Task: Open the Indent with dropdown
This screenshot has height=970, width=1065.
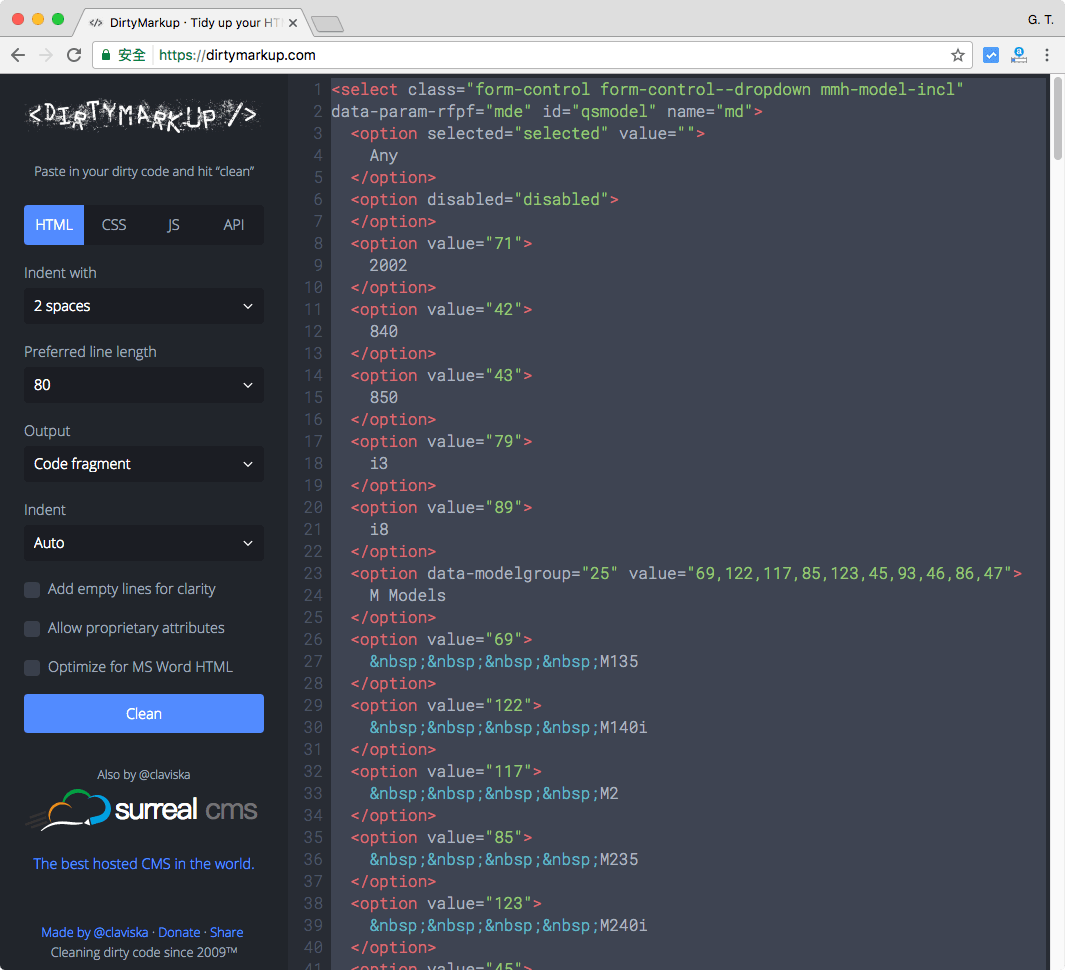Action: [144, 306]
